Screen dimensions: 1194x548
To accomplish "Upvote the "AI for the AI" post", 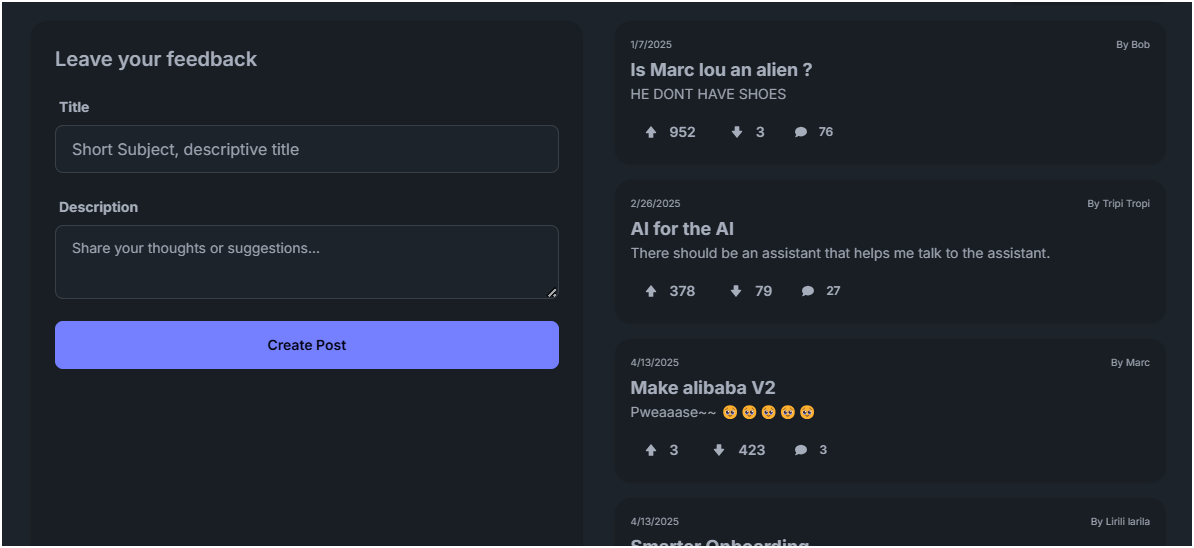I will (669, 291).
